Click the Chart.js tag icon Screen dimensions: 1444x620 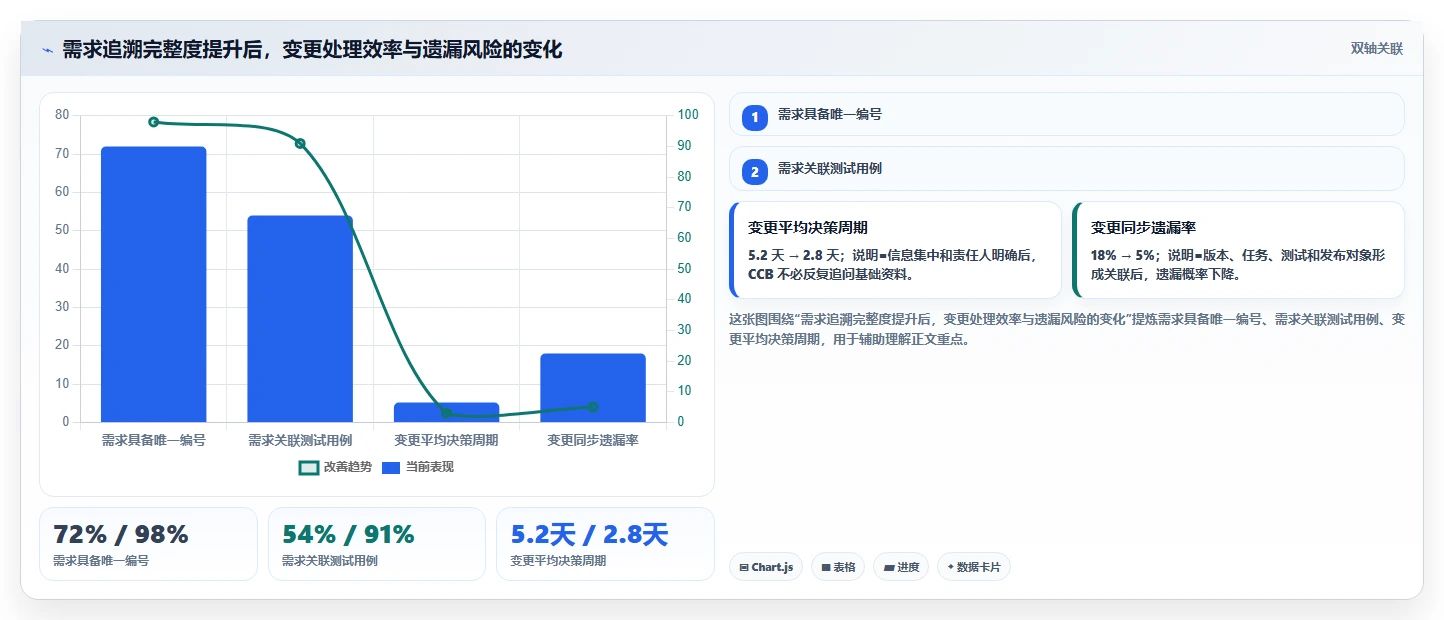(x=744, y=567)
